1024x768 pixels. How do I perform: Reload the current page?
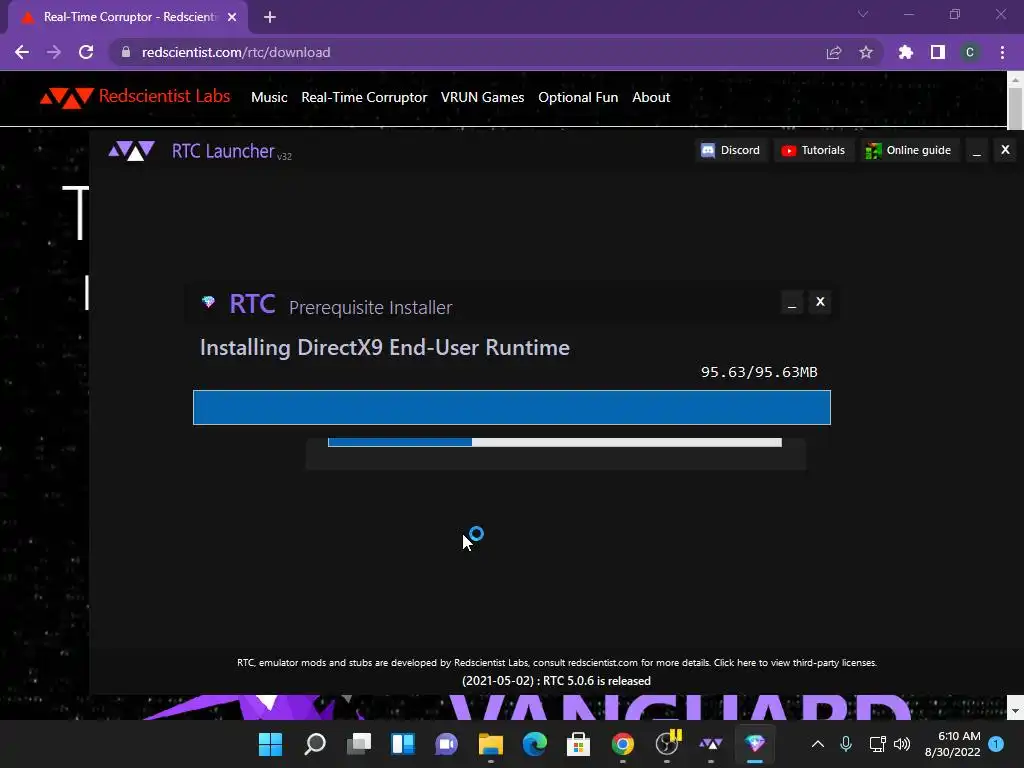pos(86,52)
